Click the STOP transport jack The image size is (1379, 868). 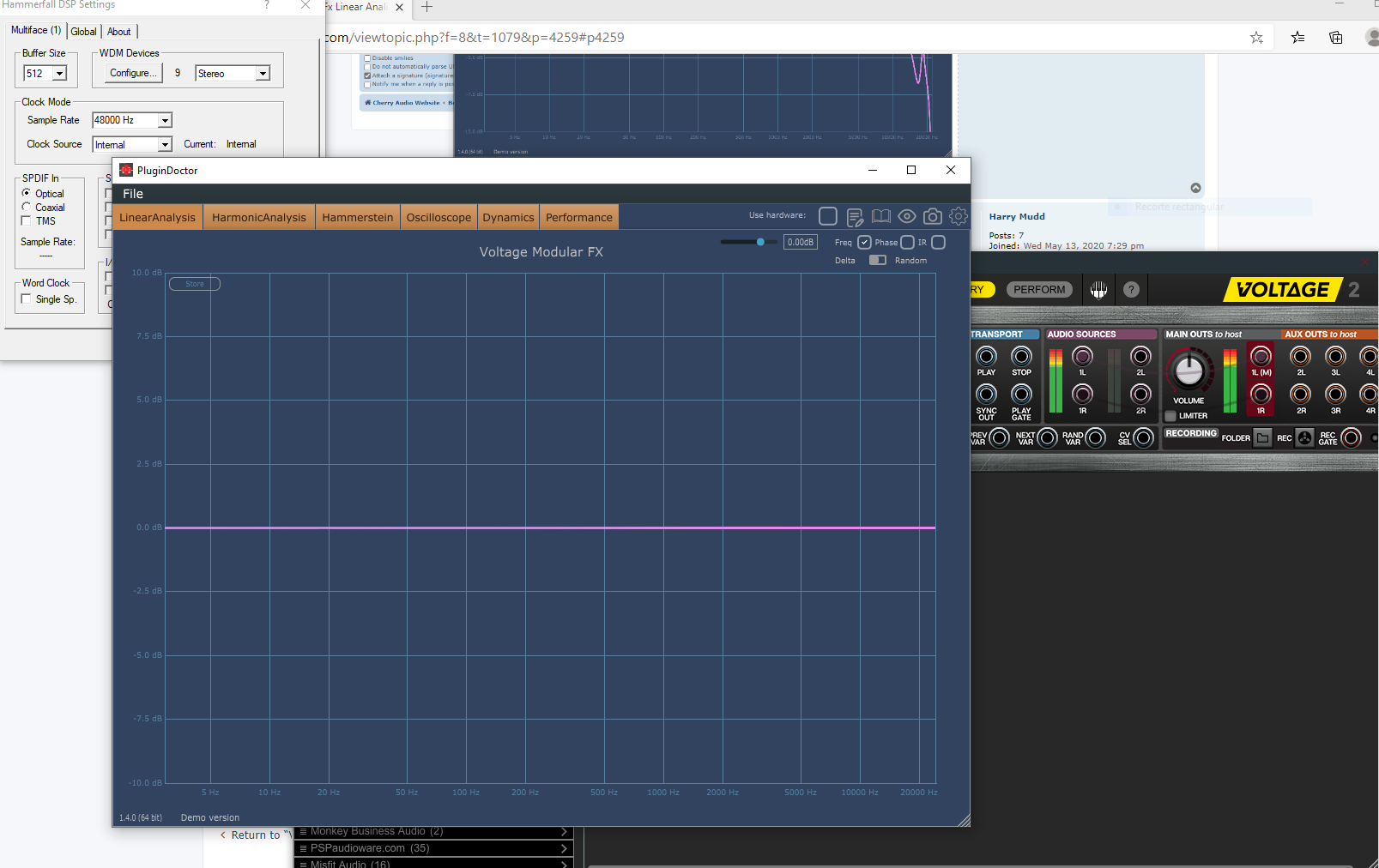click(x=1021, y=356)
